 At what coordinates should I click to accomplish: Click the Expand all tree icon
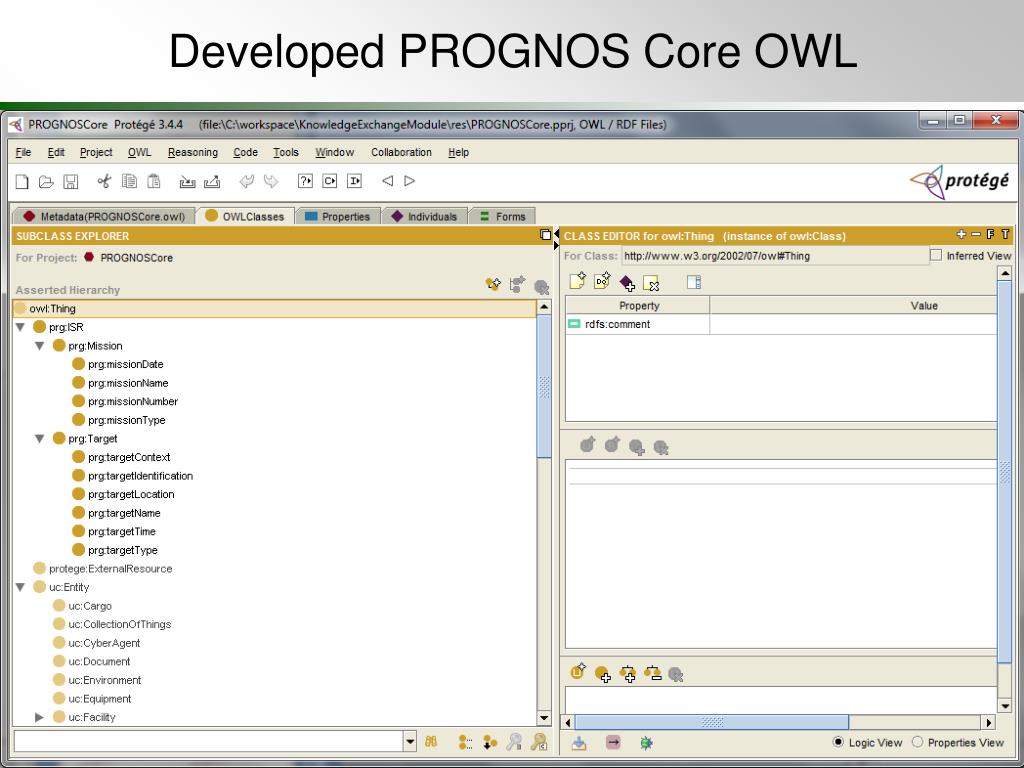[x=490, y=742]
